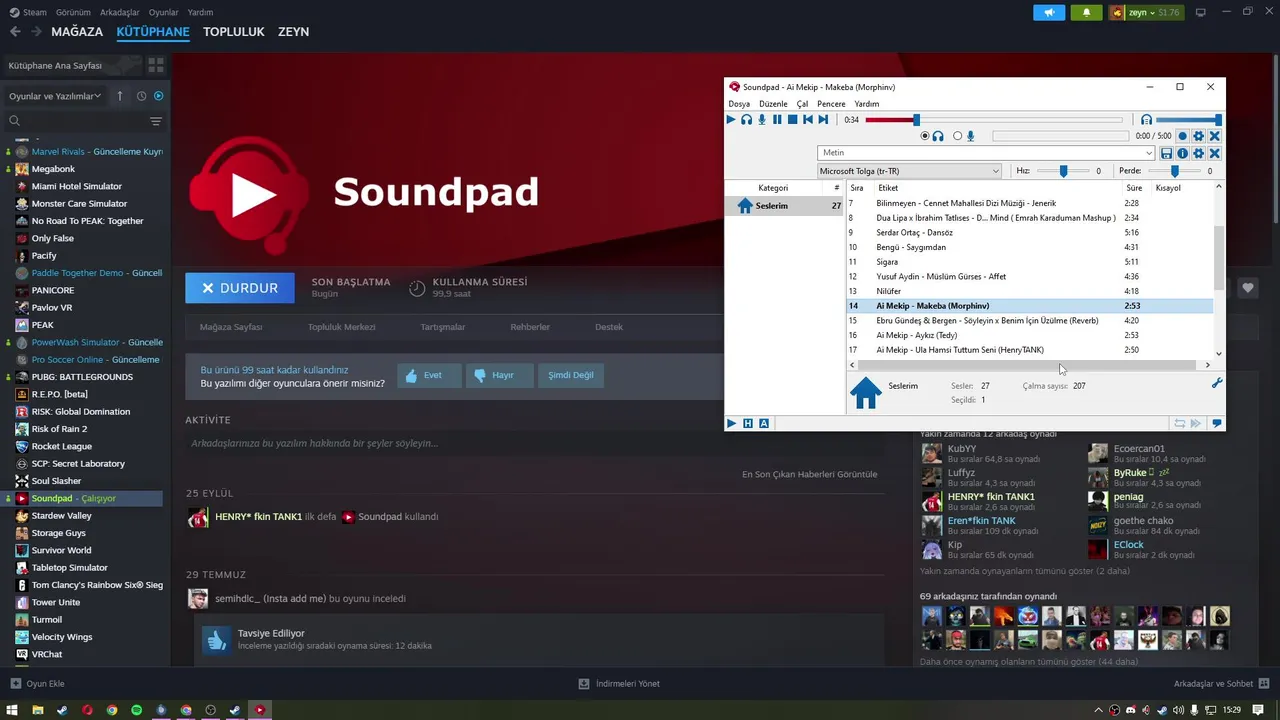The image size is (1280, 720).
Task: Choose Hayır thumbs down recommendation
Action: point(501,375)
